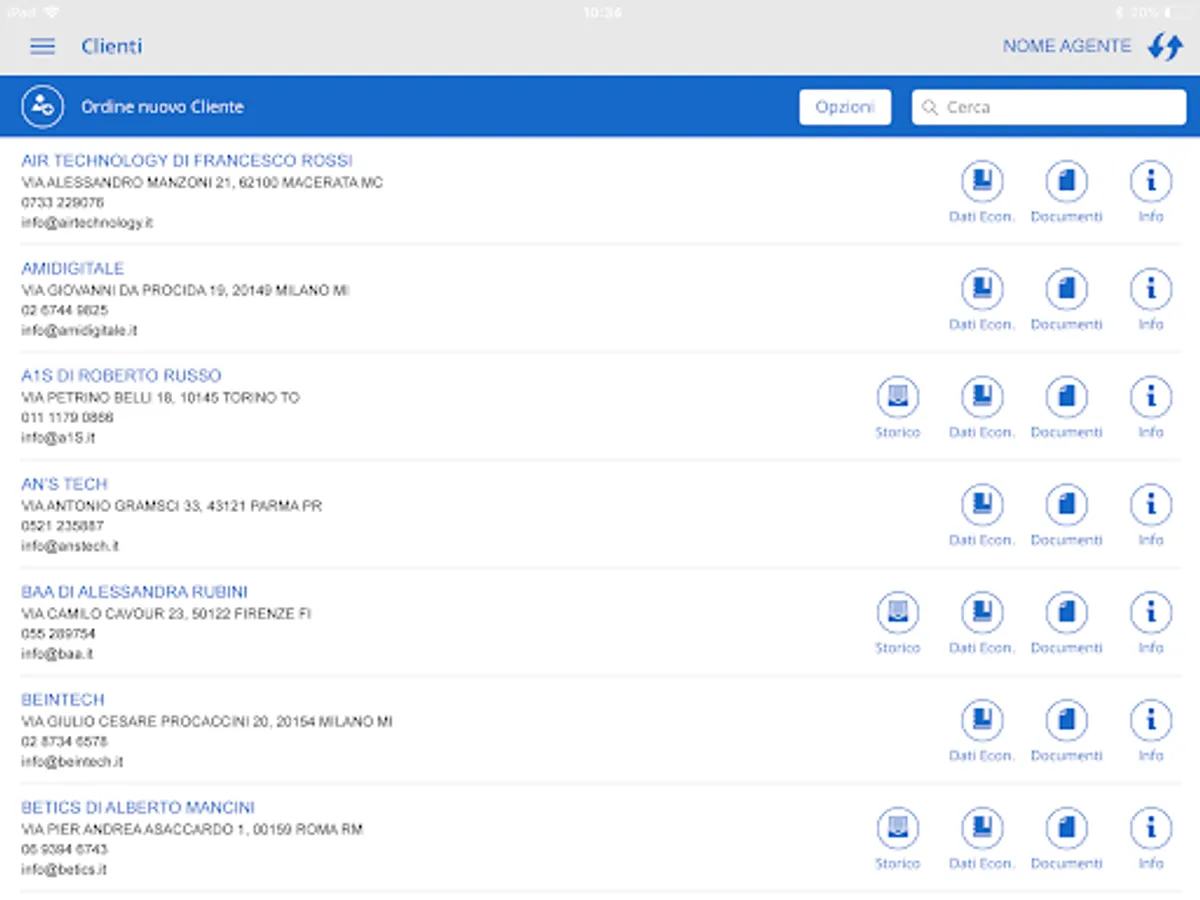Image resolution: width=1200 pixels, height=900 pixels.
Task: Tap email info@beintech.it
Action: pyautogui.click(x=72, y=762)
